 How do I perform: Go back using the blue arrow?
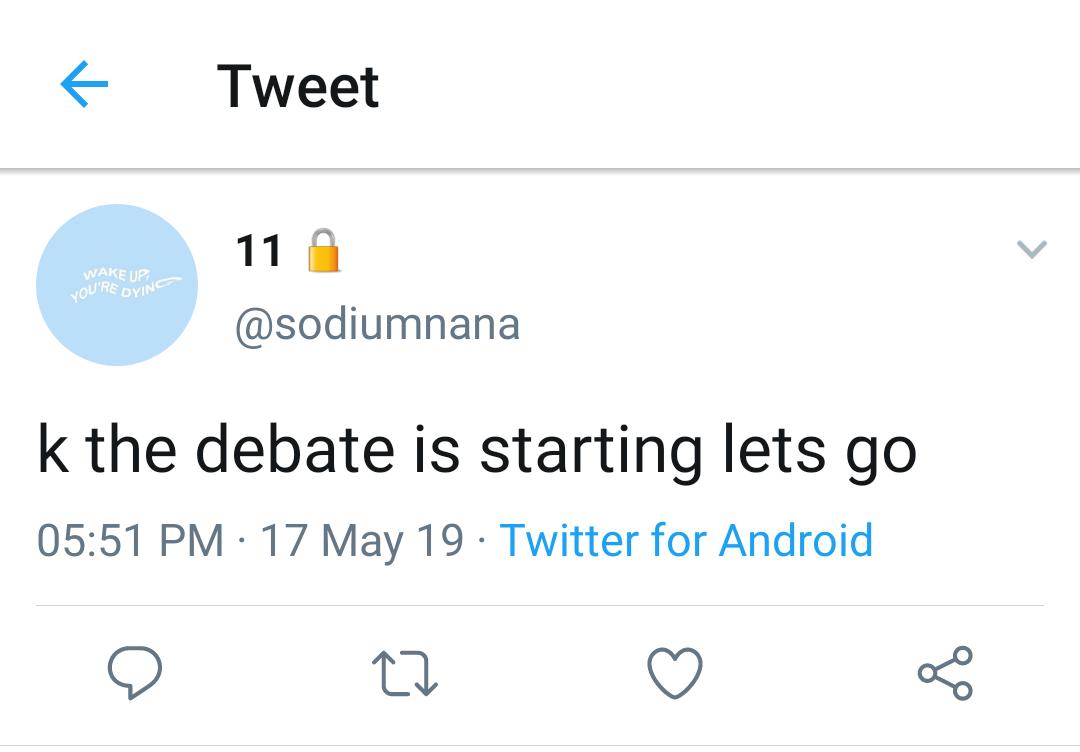coord(84,84)
